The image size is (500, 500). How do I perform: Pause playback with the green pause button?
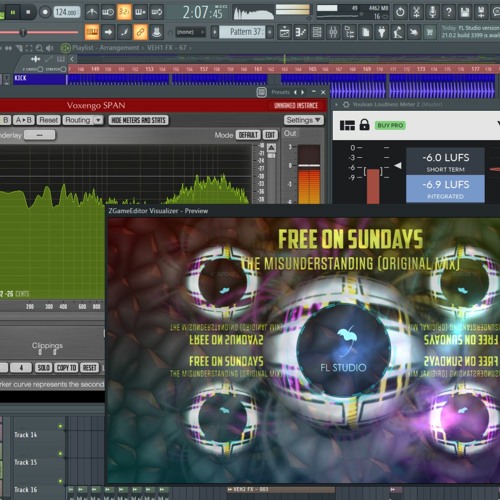click(x=13, y=13)
